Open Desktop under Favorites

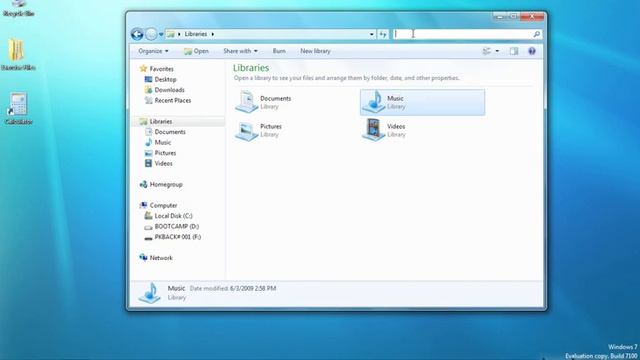click(165, 80)
